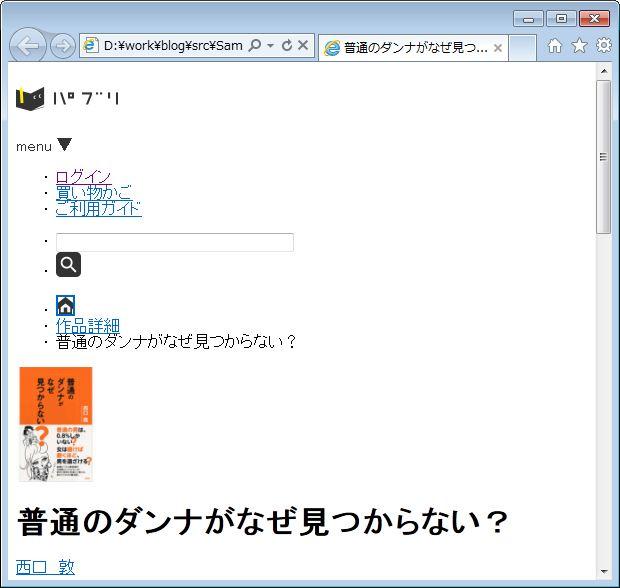This screenshot has width=620, height=588.
Task: Open a new blank tab
Action: [523, 48]
